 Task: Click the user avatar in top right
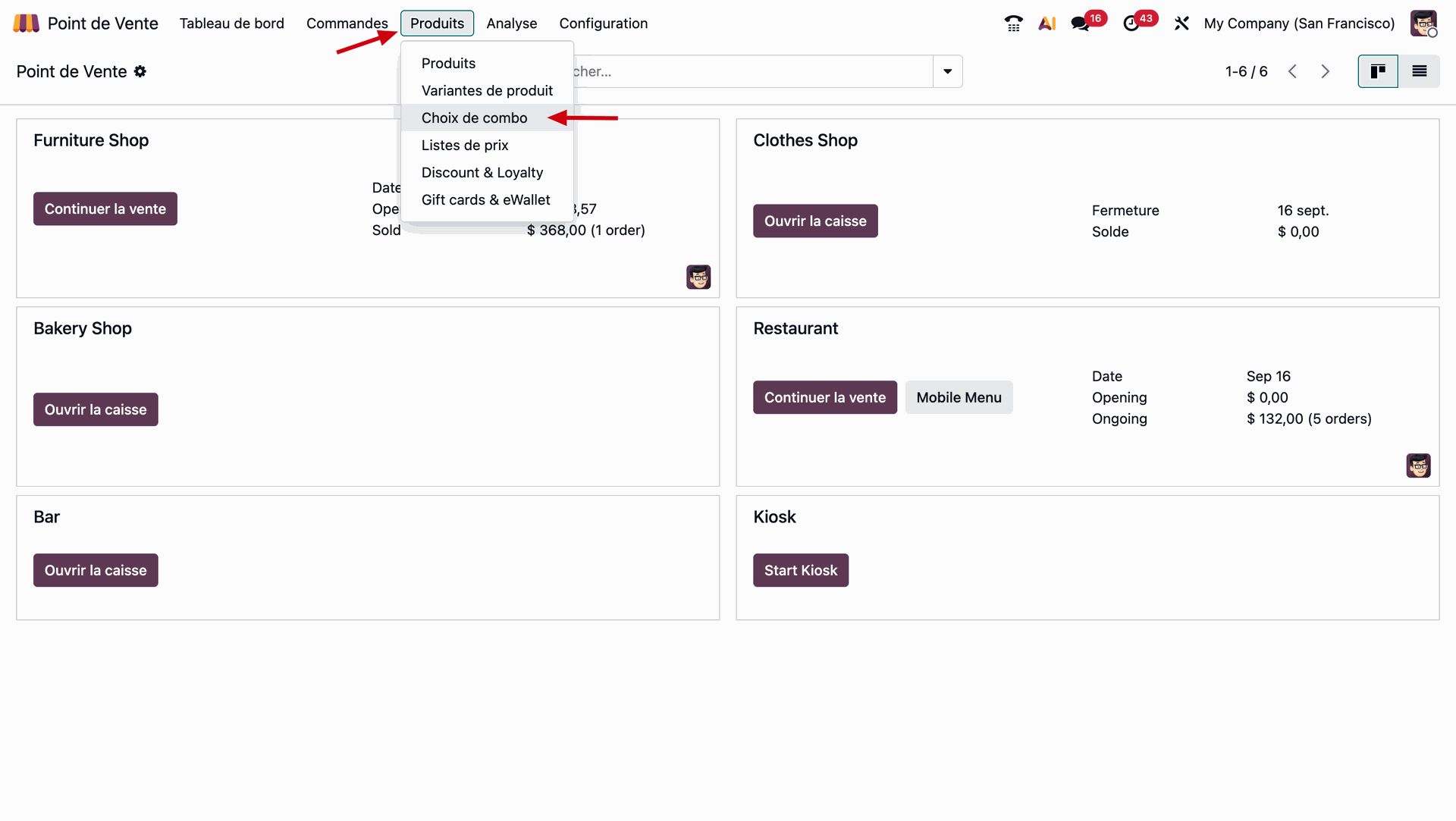(1423, 24)
